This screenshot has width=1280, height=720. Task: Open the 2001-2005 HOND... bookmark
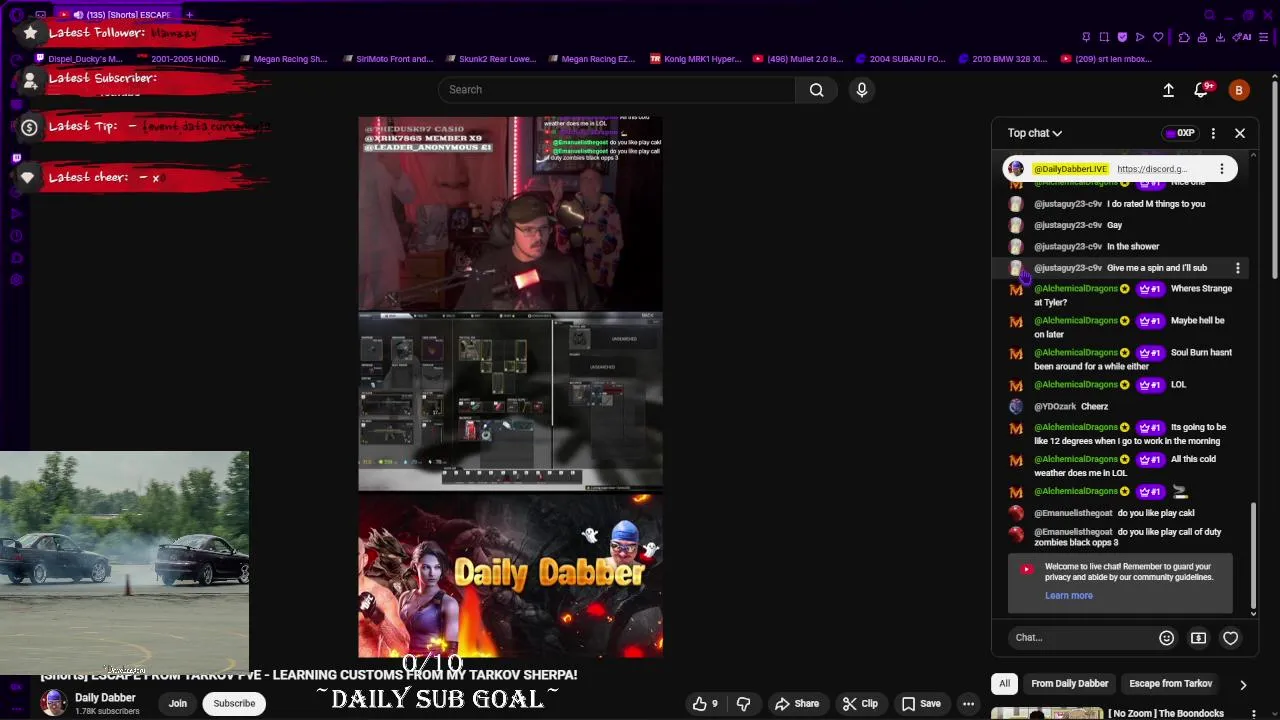[x=180, y=59]
